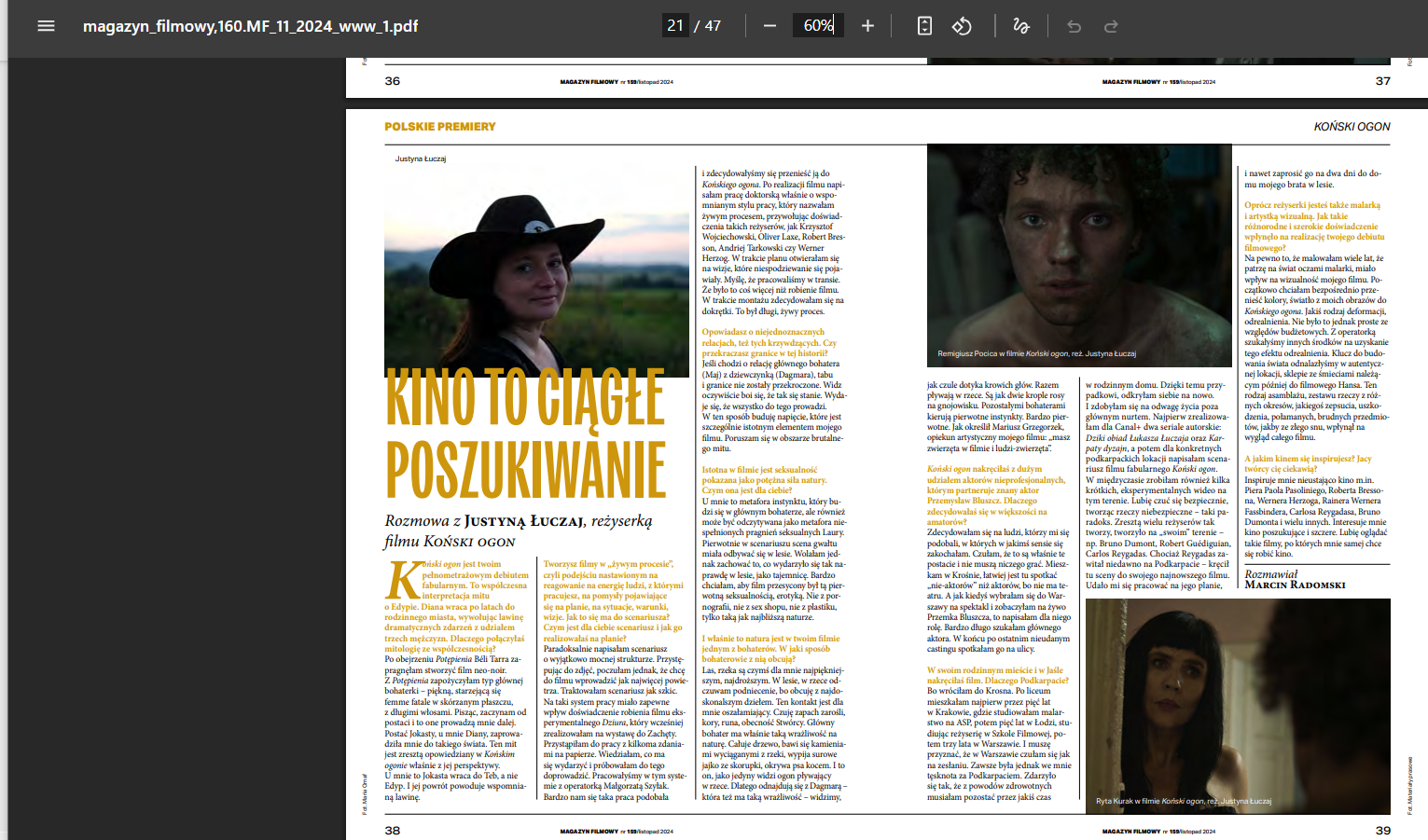This screenshot has width=1428, height=840.
Task: Rotate the document counterclockwise
Action: (x=962, y=26)
